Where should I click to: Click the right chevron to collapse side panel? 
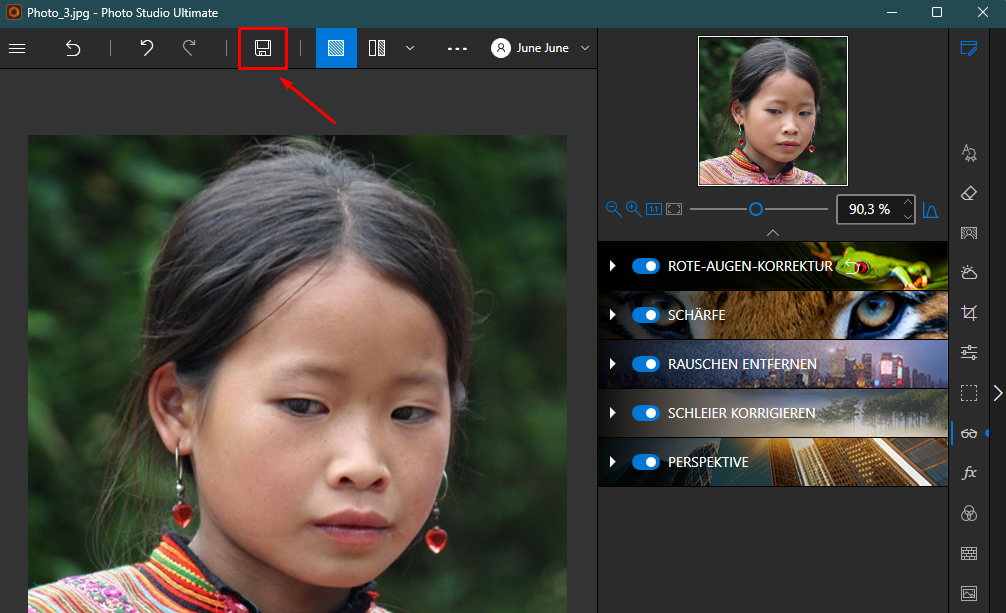coord(998,393)
